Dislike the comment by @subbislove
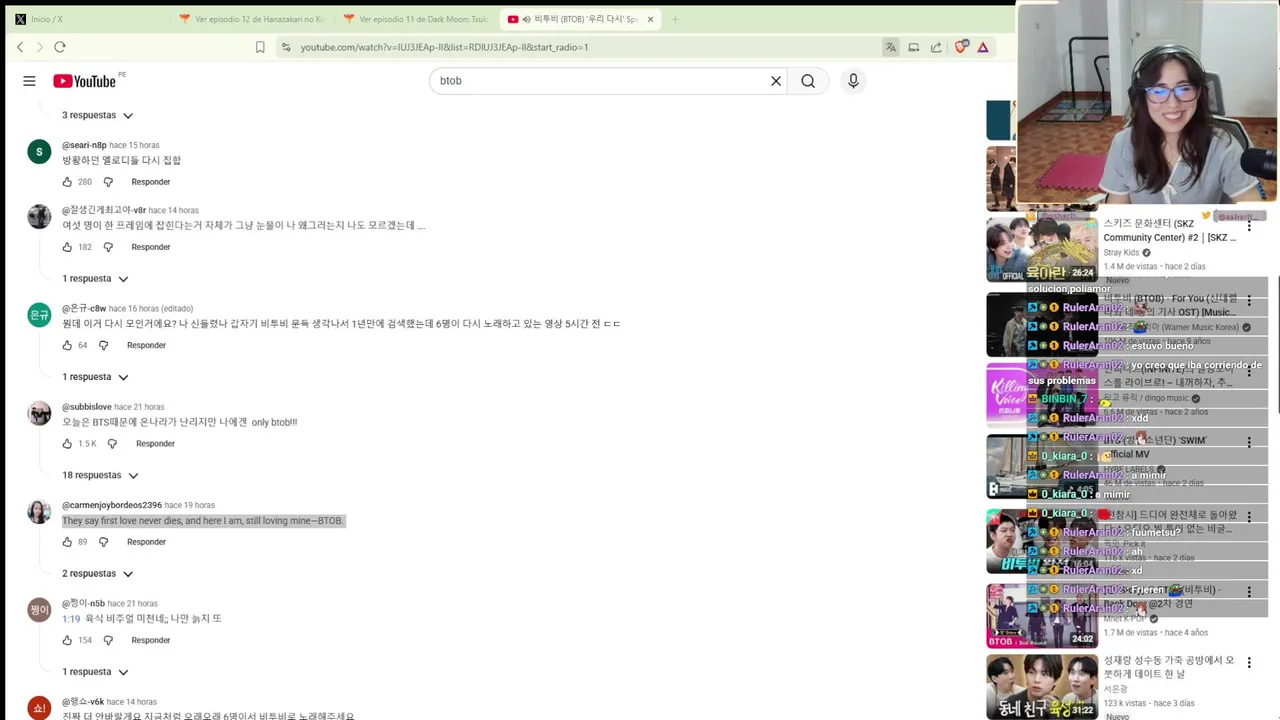Image resolution: width=1280 pixels, height=720 pixels. coord(112,444)
